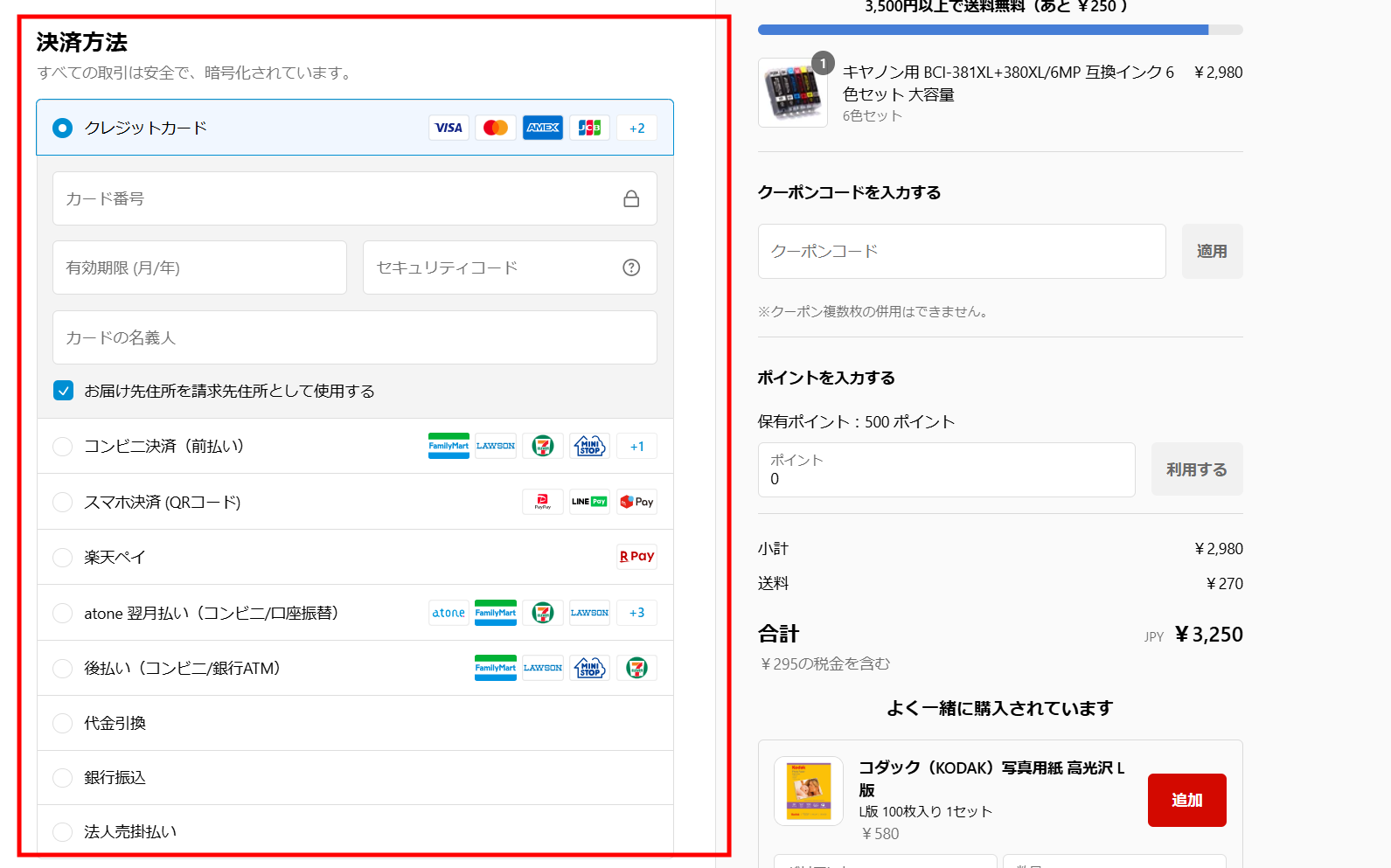Viewport: 1391px width, 868px height.
Task: Click the lock icon in card number field
Action: pyautogui.click(x=631, y=199)
